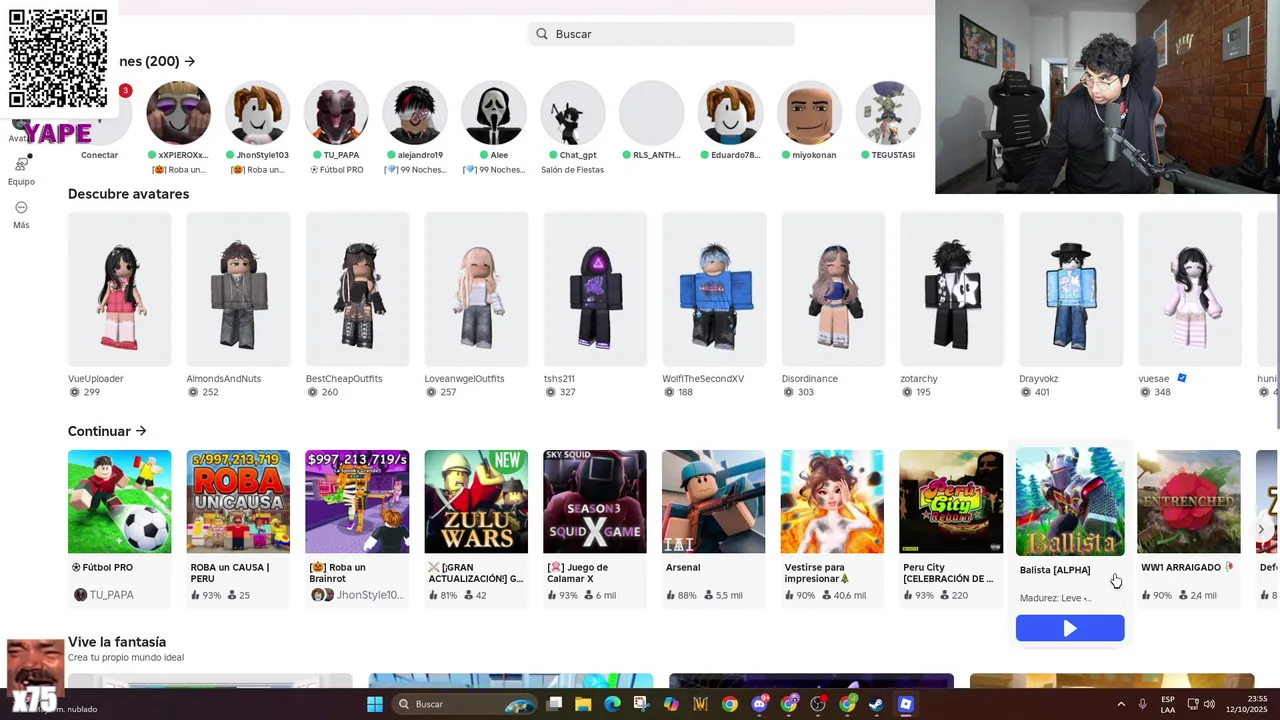
Task: Open OBS Studio on the taskbar
Action: [818, 704]
